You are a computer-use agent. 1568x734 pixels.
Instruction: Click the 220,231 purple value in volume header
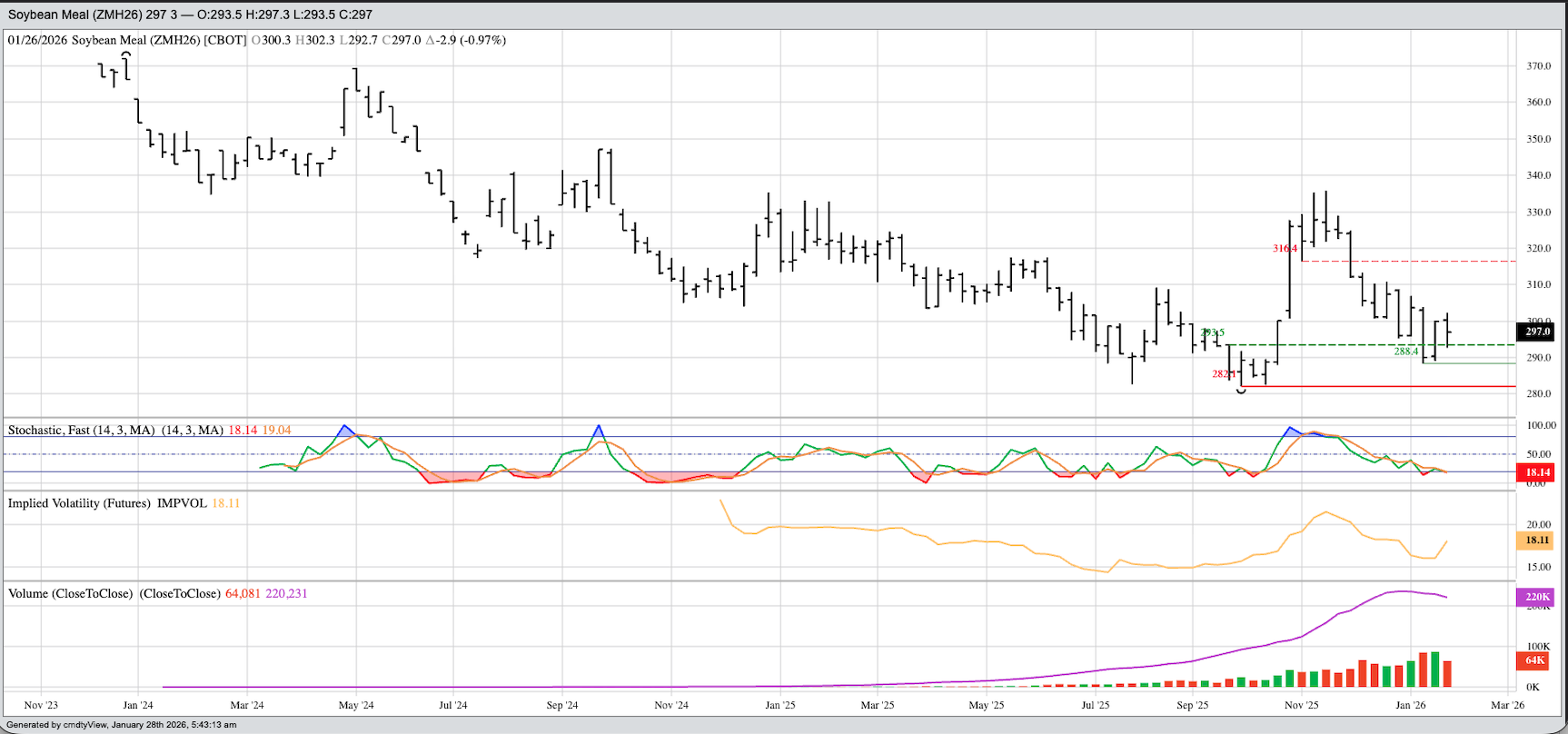(x=286, y=593)
